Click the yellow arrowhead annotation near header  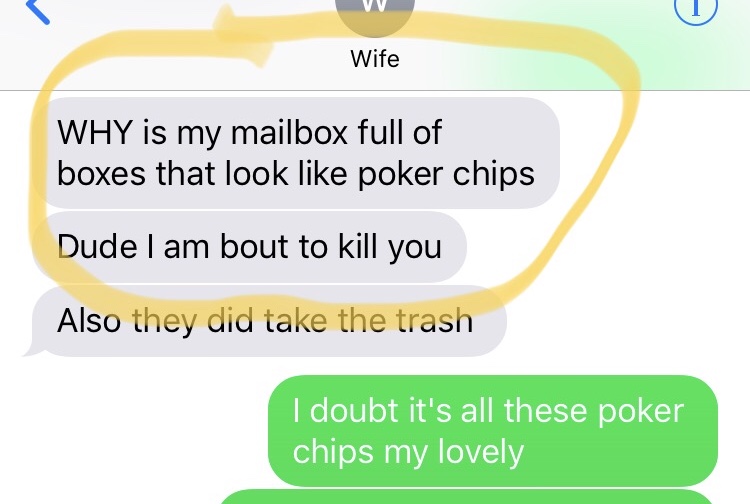(244, 36)
